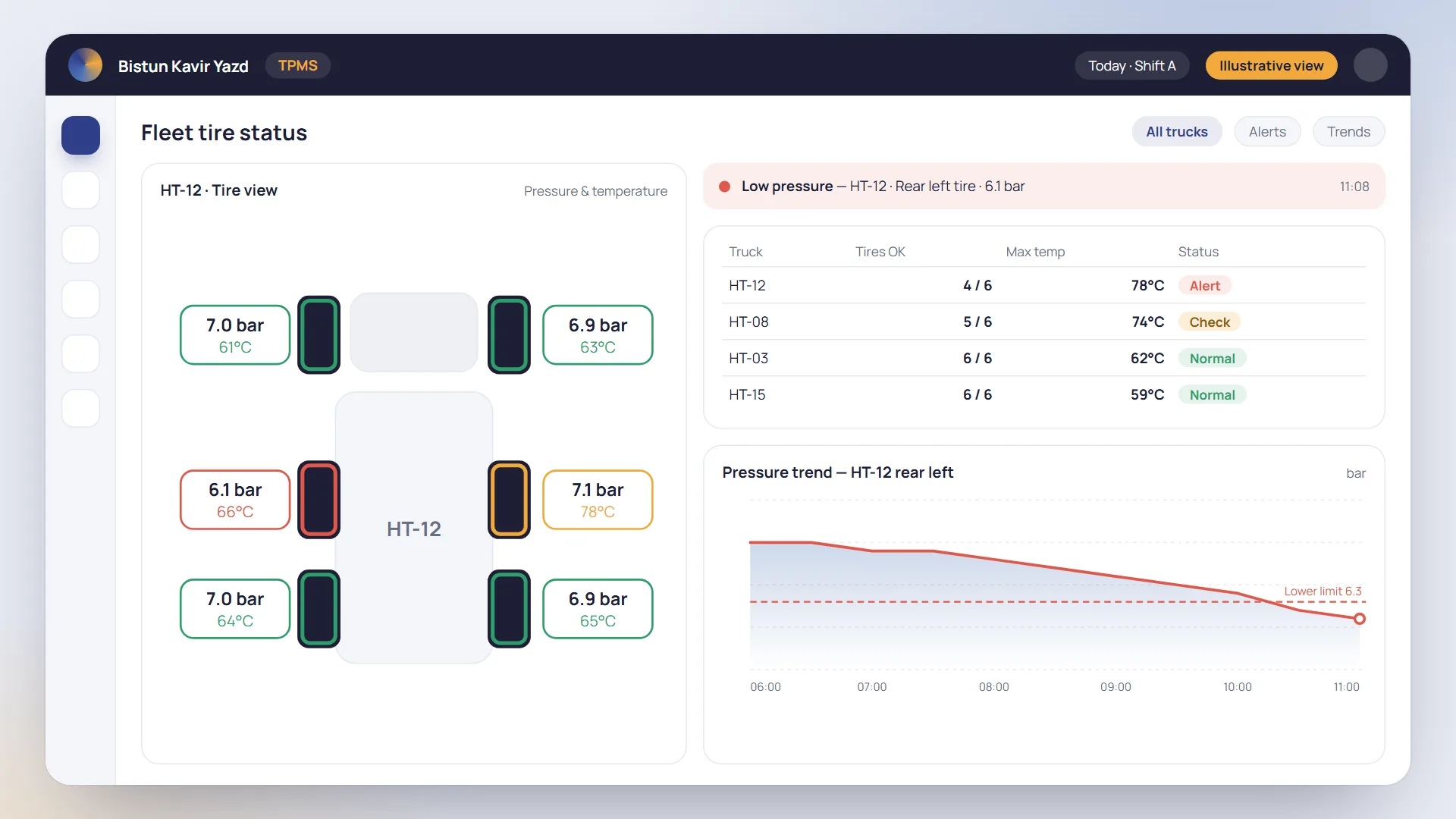
Task: Click the 11:08 alert timestamp
Action: click(1354, 187)
